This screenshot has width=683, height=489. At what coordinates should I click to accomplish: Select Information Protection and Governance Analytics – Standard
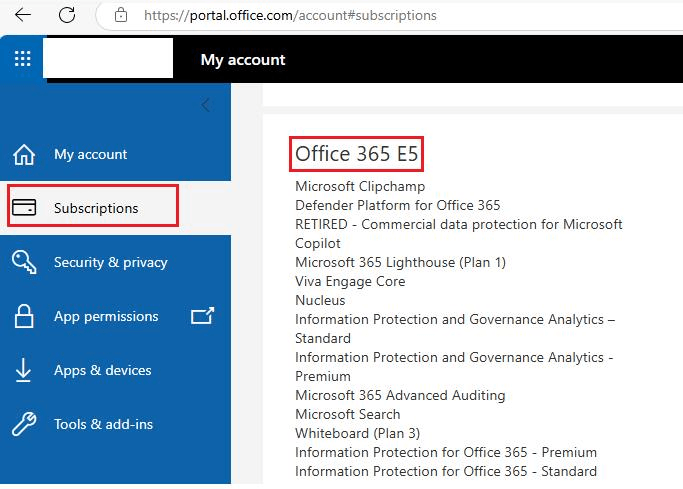coord(455,329)
